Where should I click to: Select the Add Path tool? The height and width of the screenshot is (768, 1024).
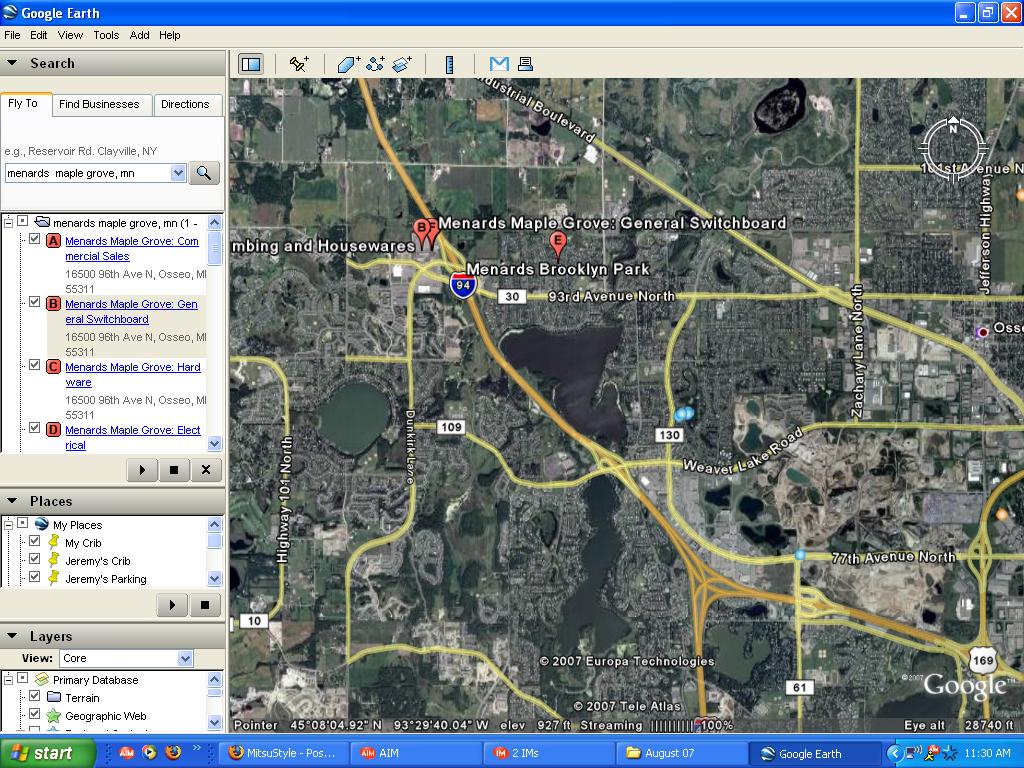pos(375,64)
